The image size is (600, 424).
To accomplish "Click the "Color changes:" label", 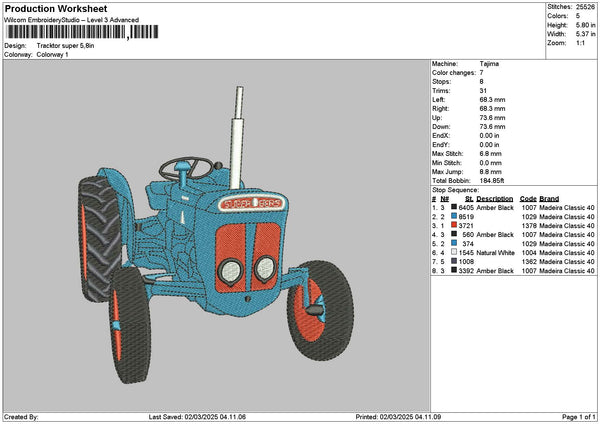I will 454,73.
